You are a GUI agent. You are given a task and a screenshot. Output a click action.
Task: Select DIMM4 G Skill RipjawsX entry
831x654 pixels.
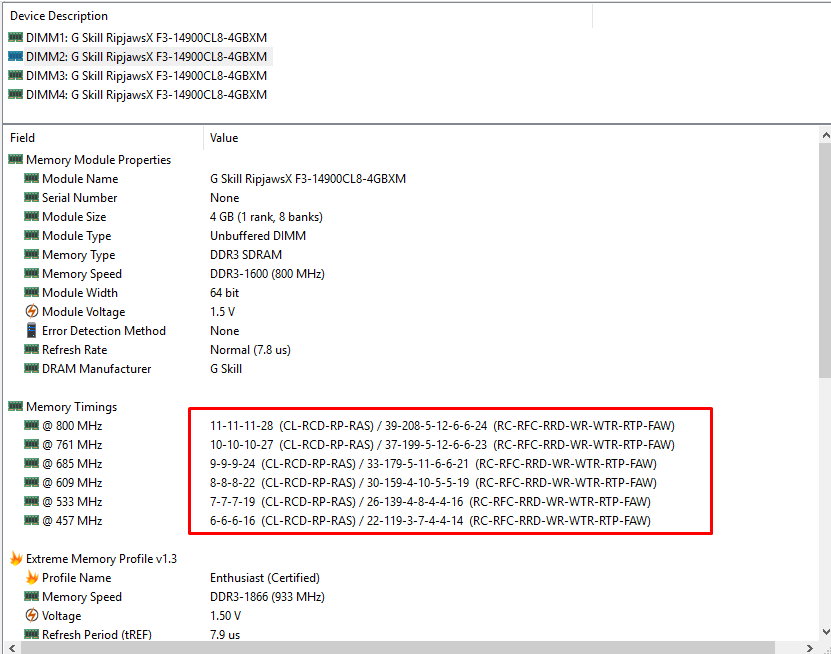(146, 95)
